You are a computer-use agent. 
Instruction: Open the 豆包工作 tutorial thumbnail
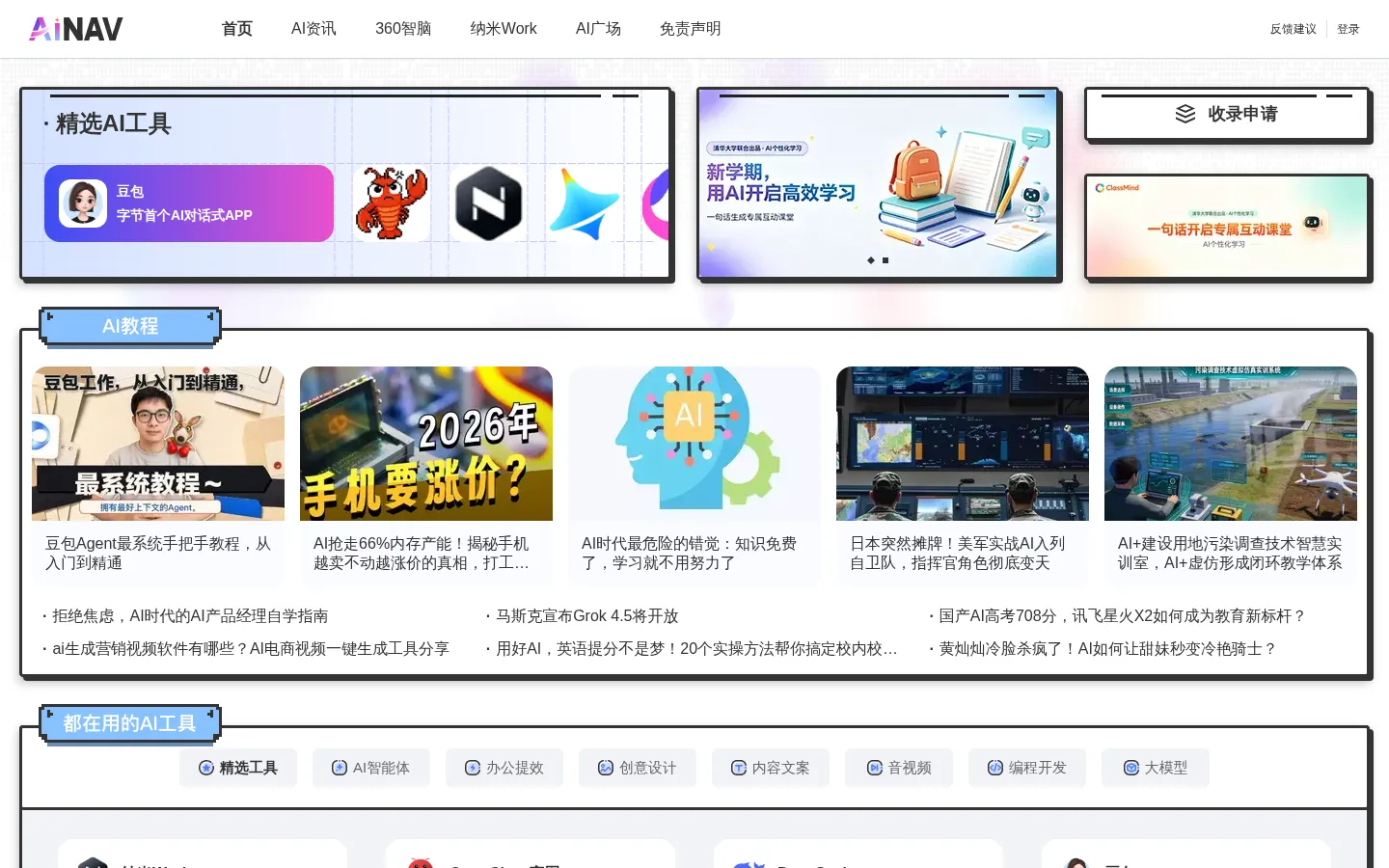[158, 444]
